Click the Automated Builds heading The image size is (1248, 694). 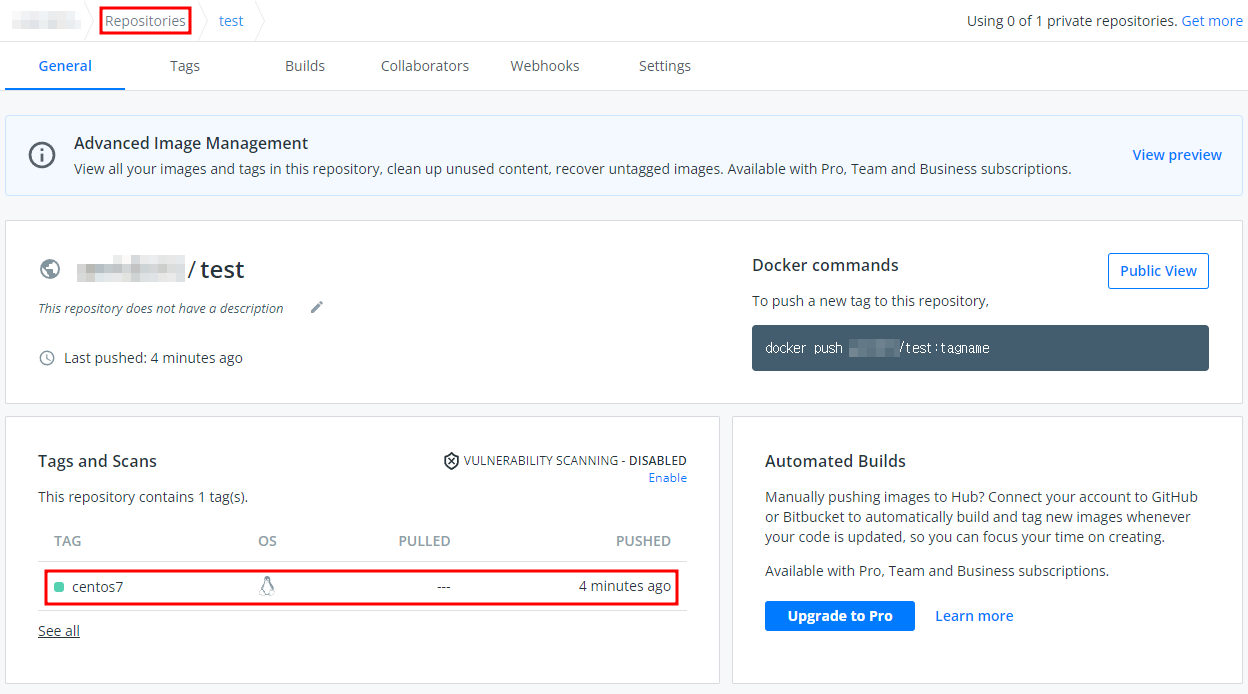coord(835,461)
